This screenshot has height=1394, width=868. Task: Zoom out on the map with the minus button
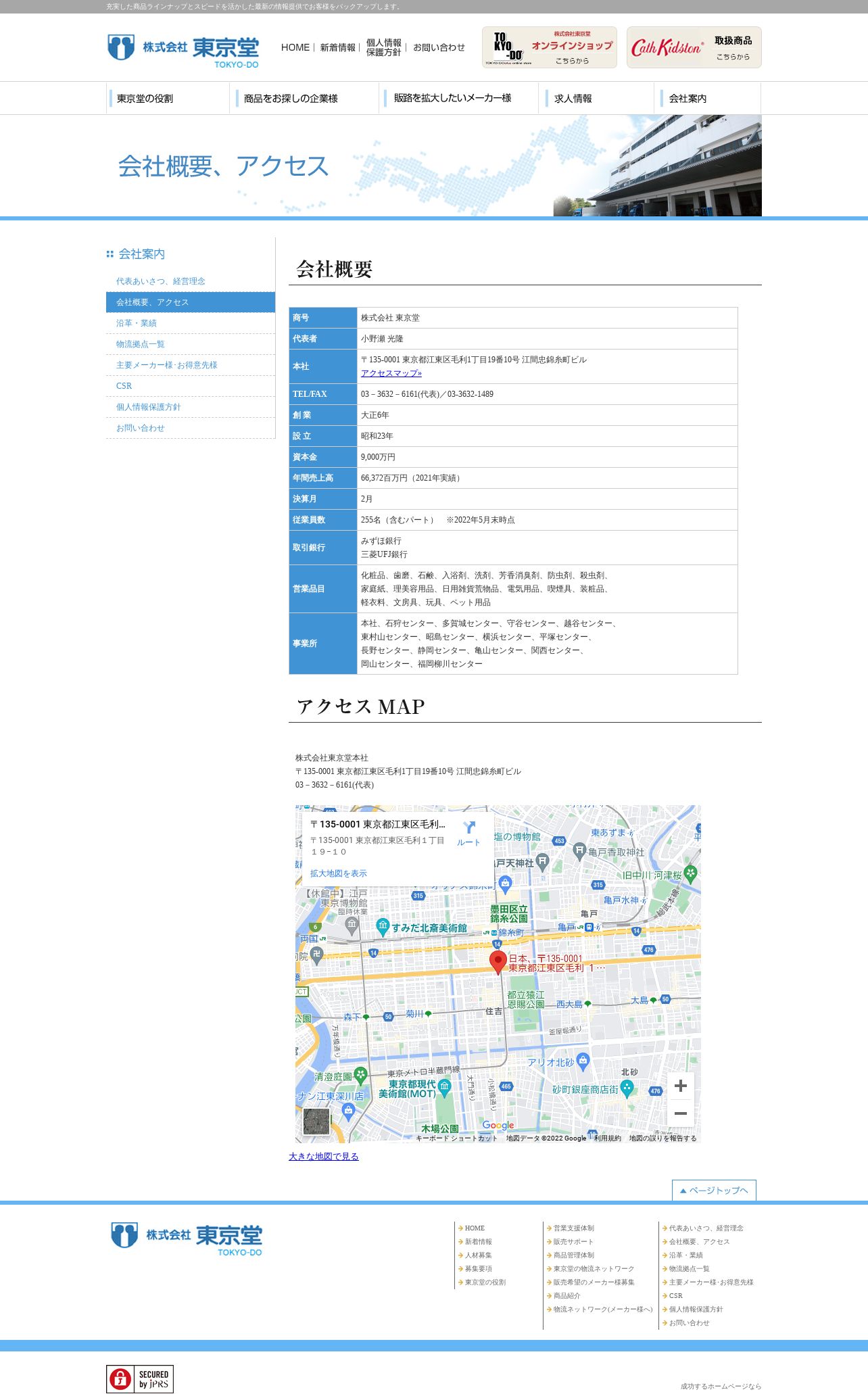point(681,1113)
